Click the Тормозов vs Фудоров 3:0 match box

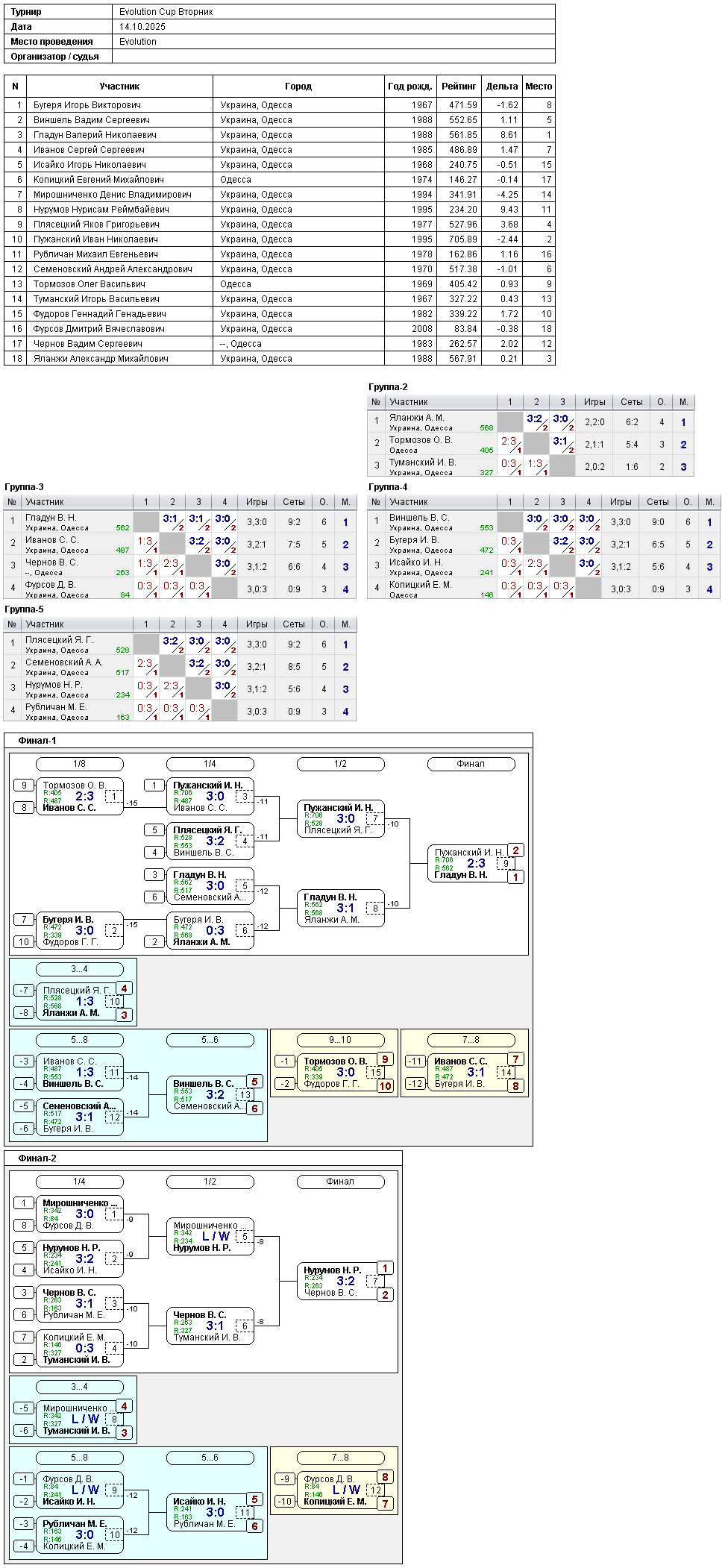point(341,1073)
